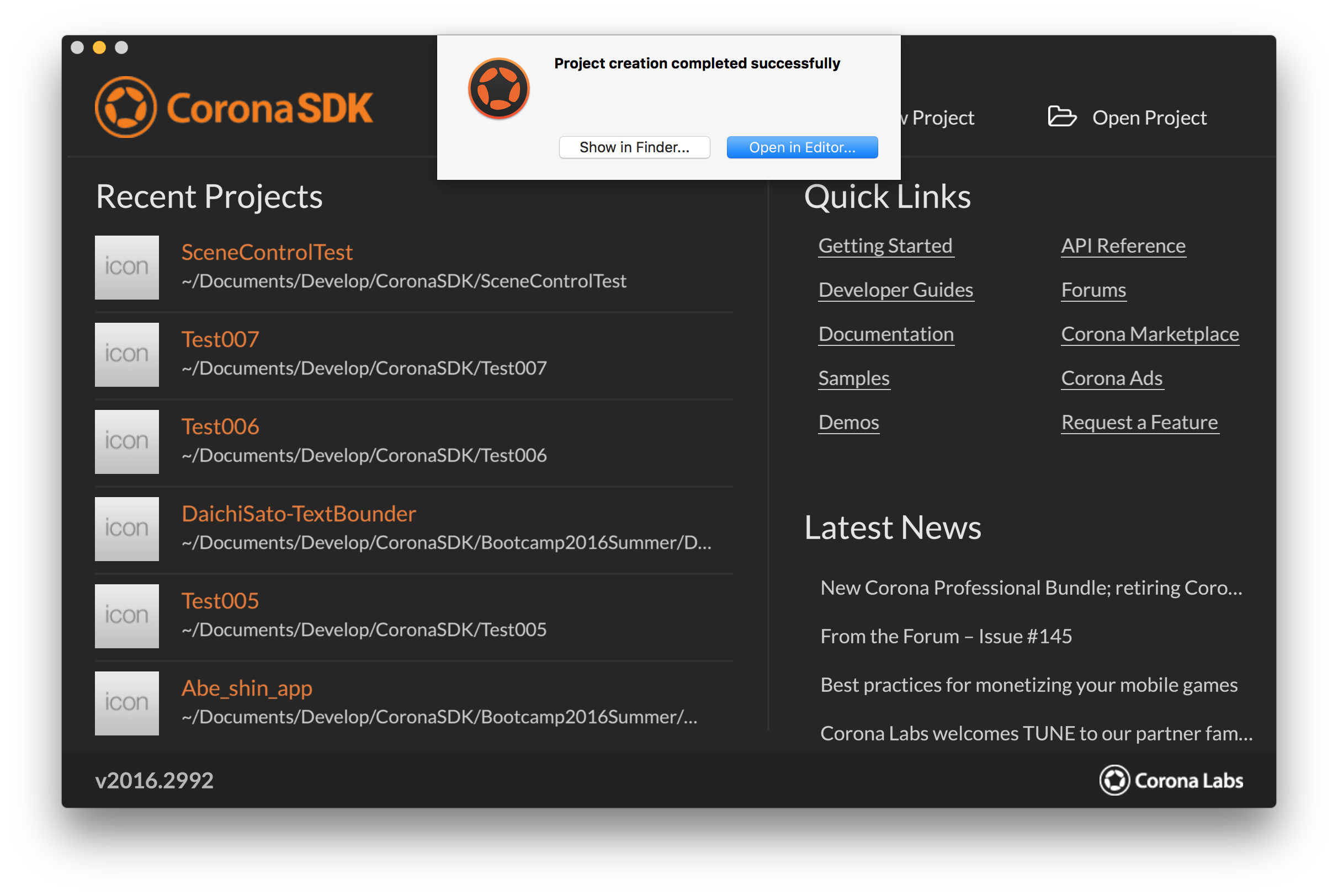This screenshot has width=1338, height=896.
Task: Click the window close button
Action: (x=77, y=47)
